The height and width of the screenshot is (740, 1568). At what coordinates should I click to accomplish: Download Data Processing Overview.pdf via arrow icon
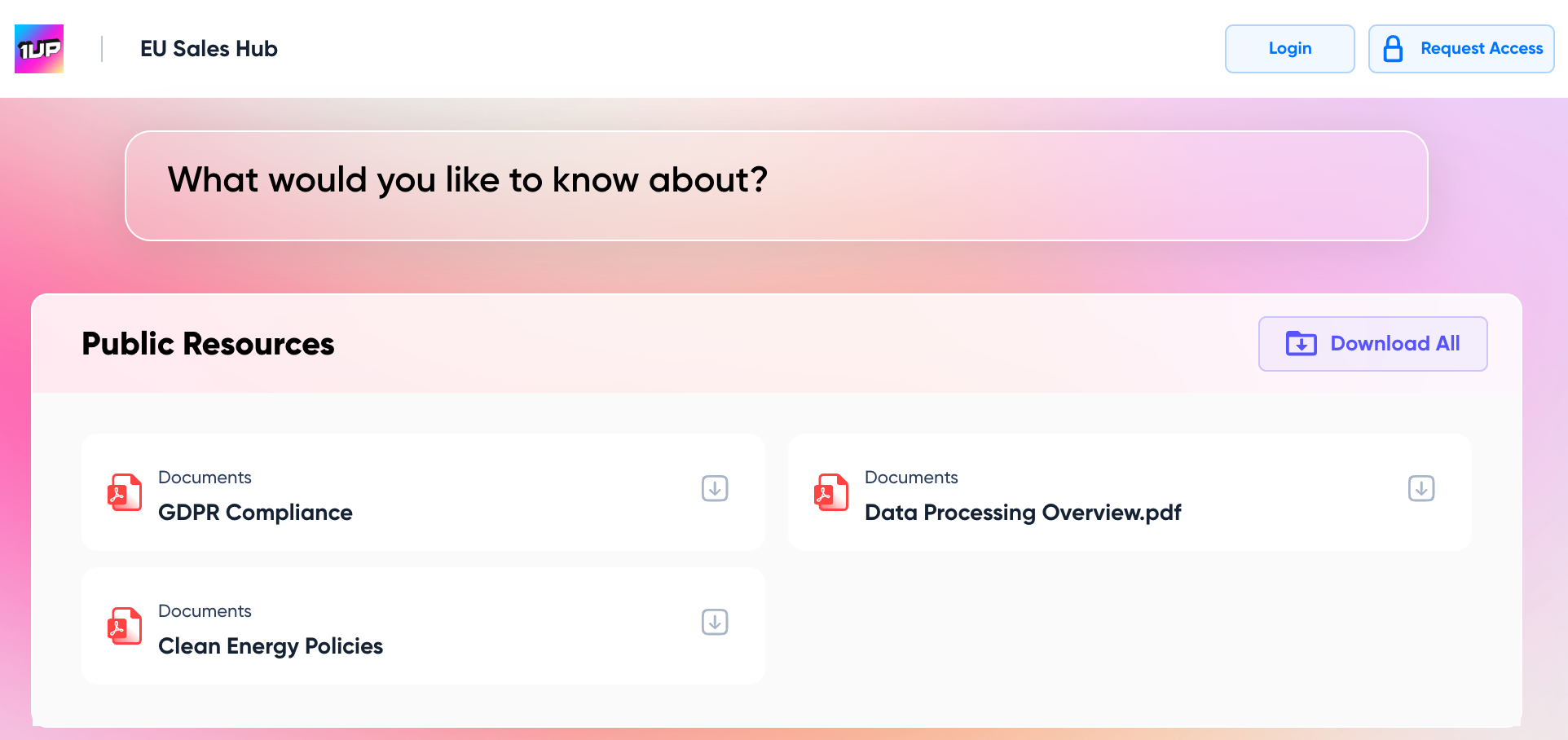tap(1420, 488)
